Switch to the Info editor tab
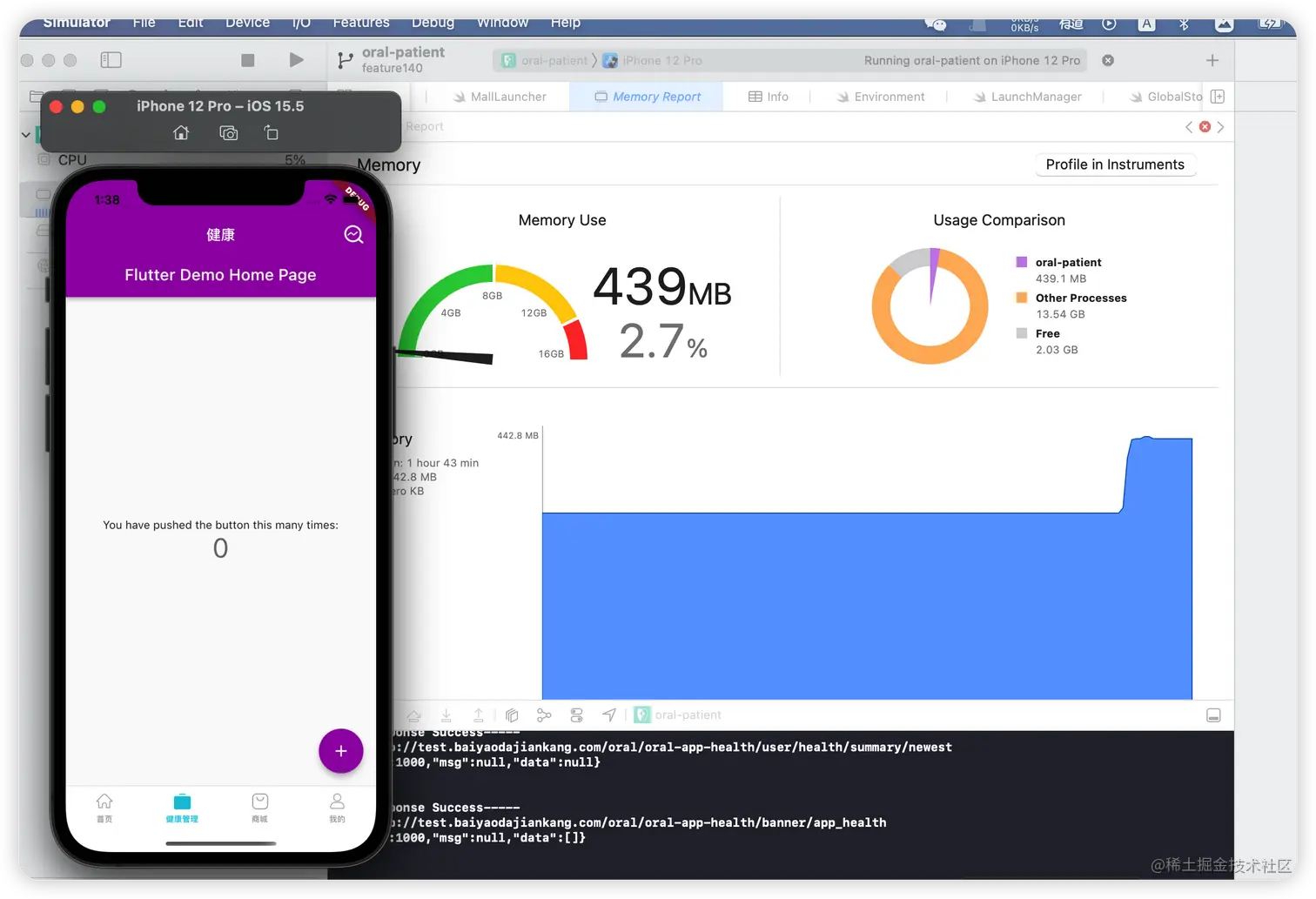The height and width of the screenshot is (899, 1316). pyautogui.click(x=769, y=97)
